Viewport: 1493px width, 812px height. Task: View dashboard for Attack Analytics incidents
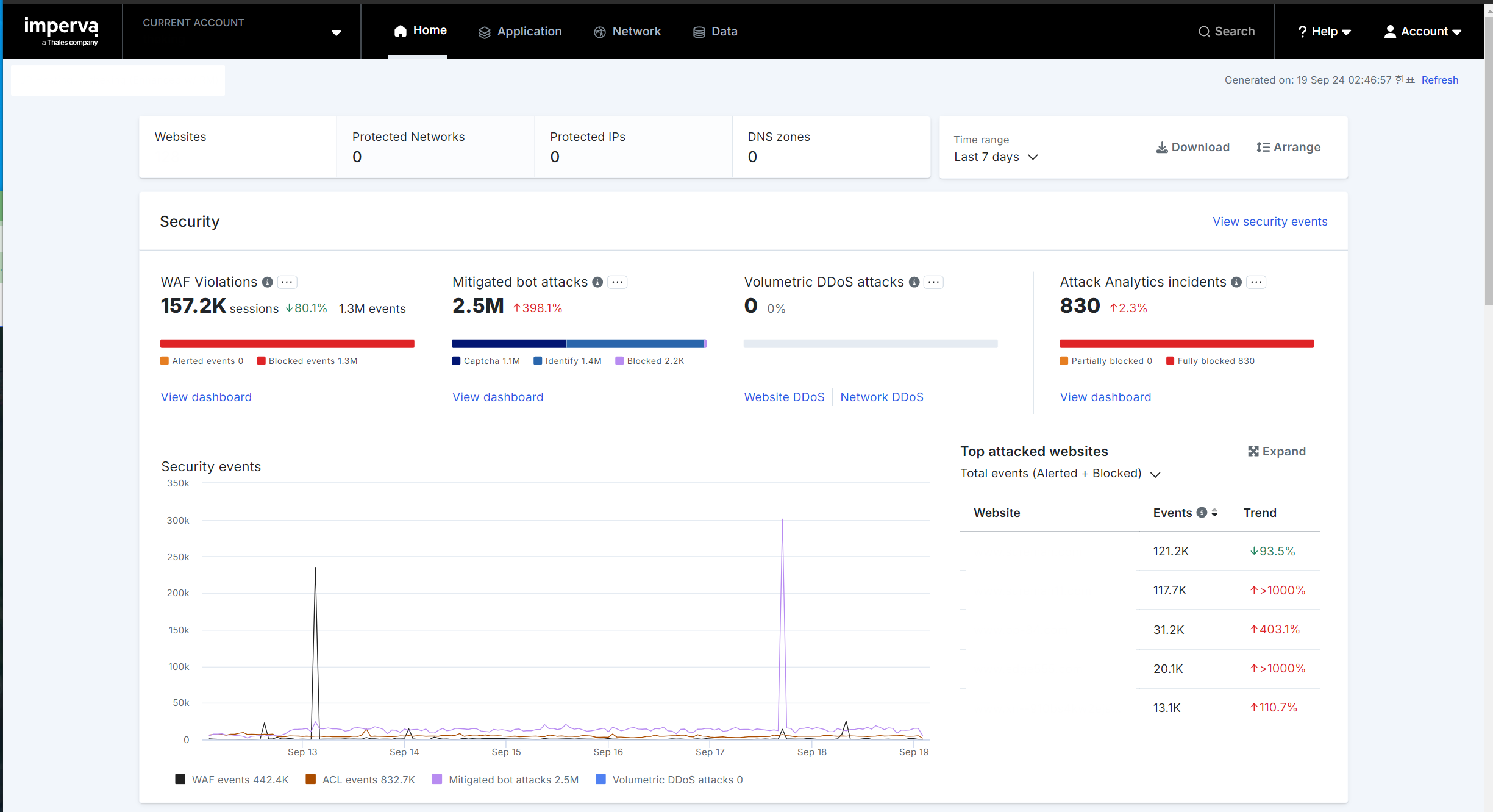(1105, 397)
